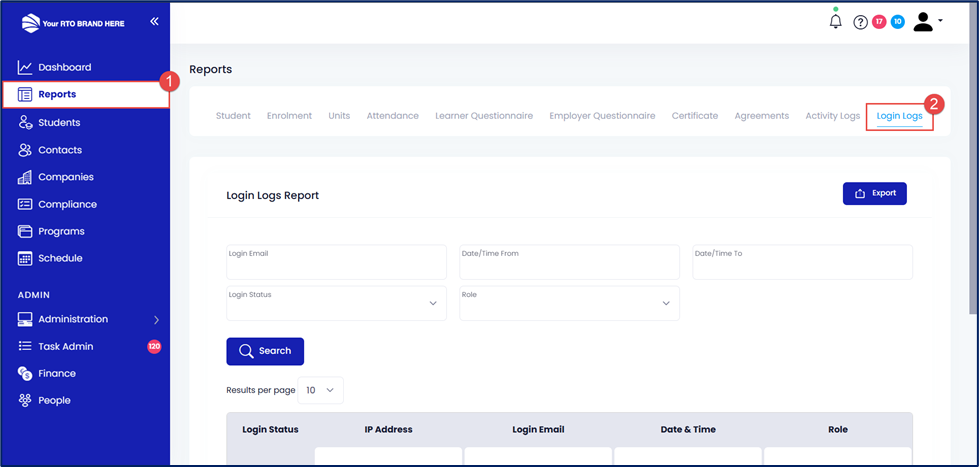This screenshot has width=979, height=467.
Task: Open Finance in the sidebar
Action: [57, 373]
